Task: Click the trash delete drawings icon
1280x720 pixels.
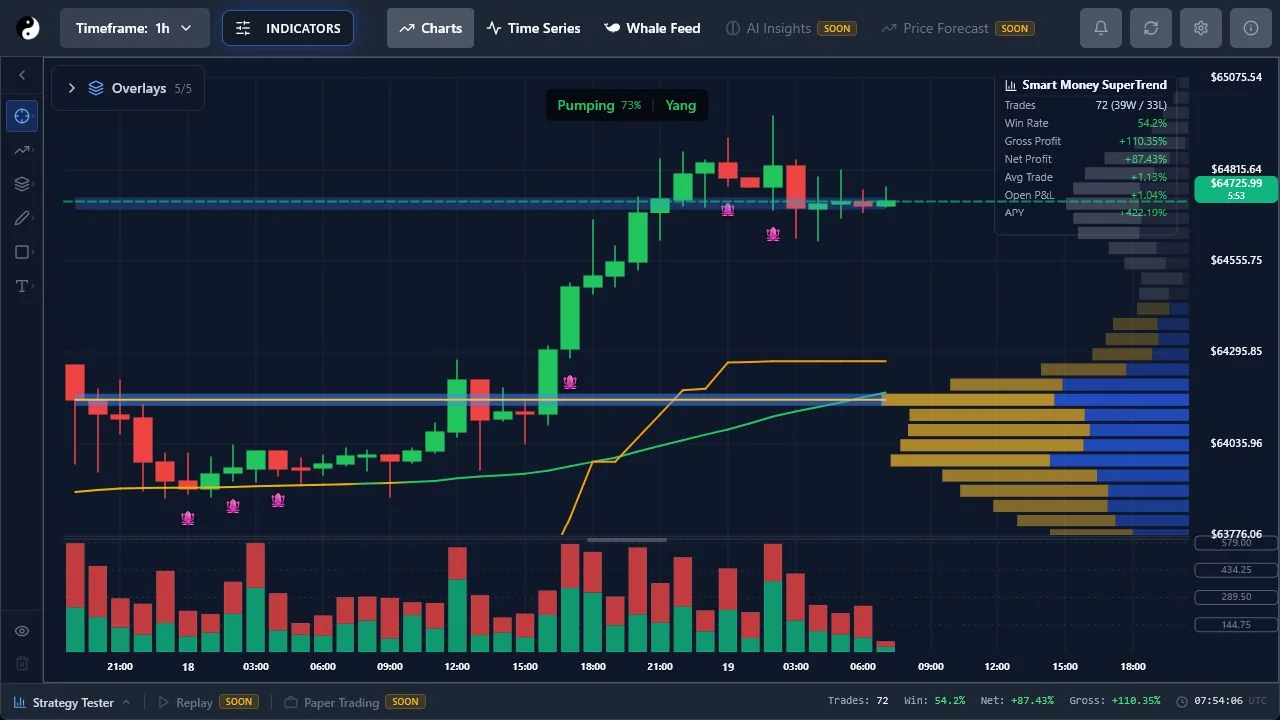Action: [x=22, y=663]
